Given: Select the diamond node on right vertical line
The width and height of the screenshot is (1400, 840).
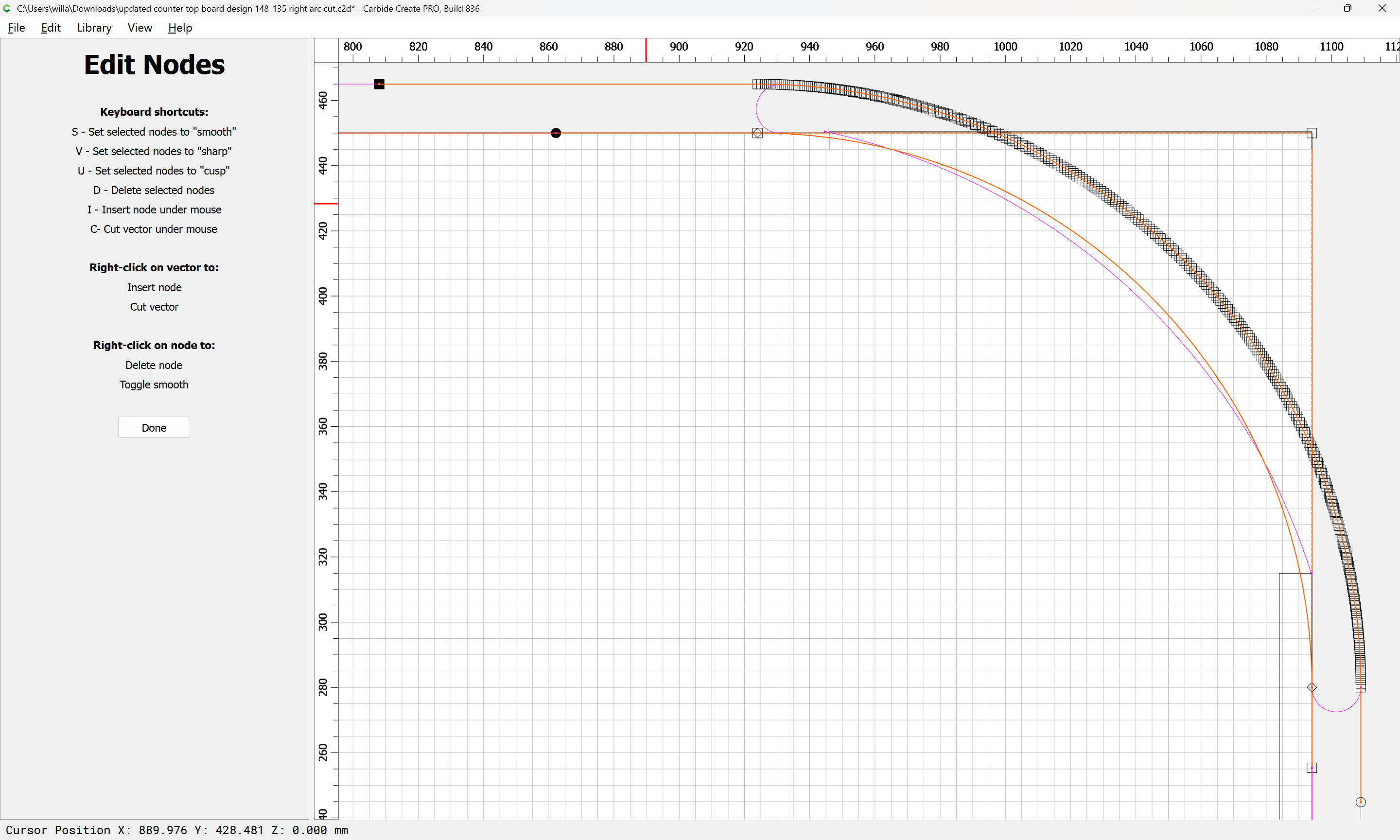Looking at the screenshot, I should pyautogui.click(x=1312, y=687).
